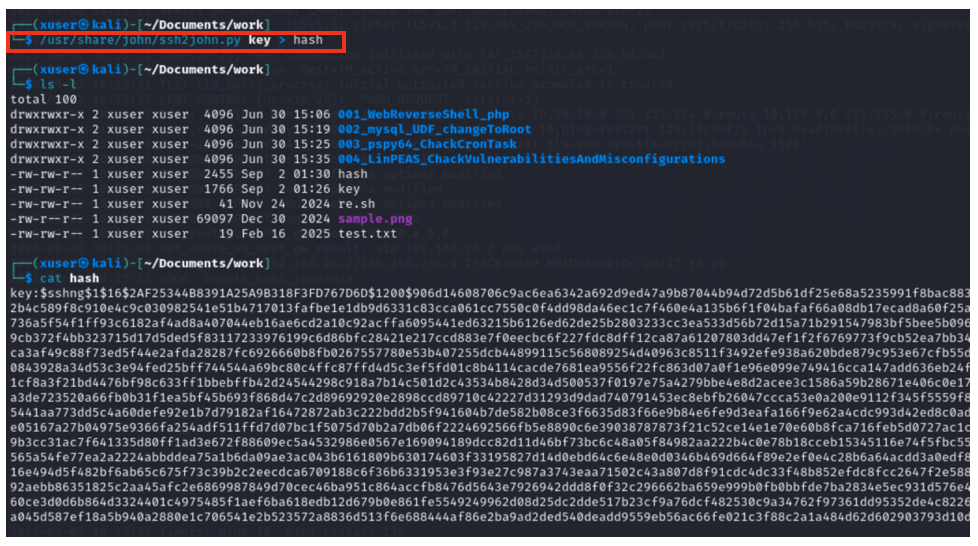
Task: Click the hash output line starting 16e494d5f482bf6a
Action: tap(490, 472)
